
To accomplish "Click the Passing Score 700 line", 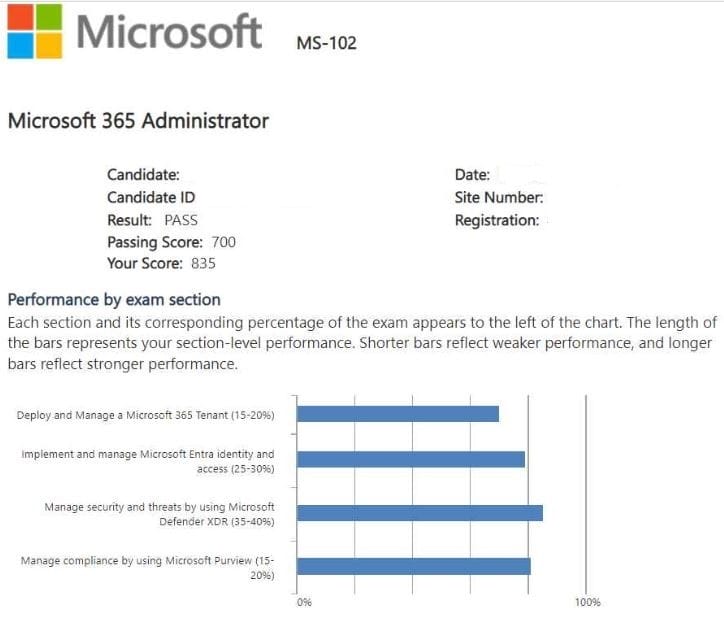I will [171, 242].
